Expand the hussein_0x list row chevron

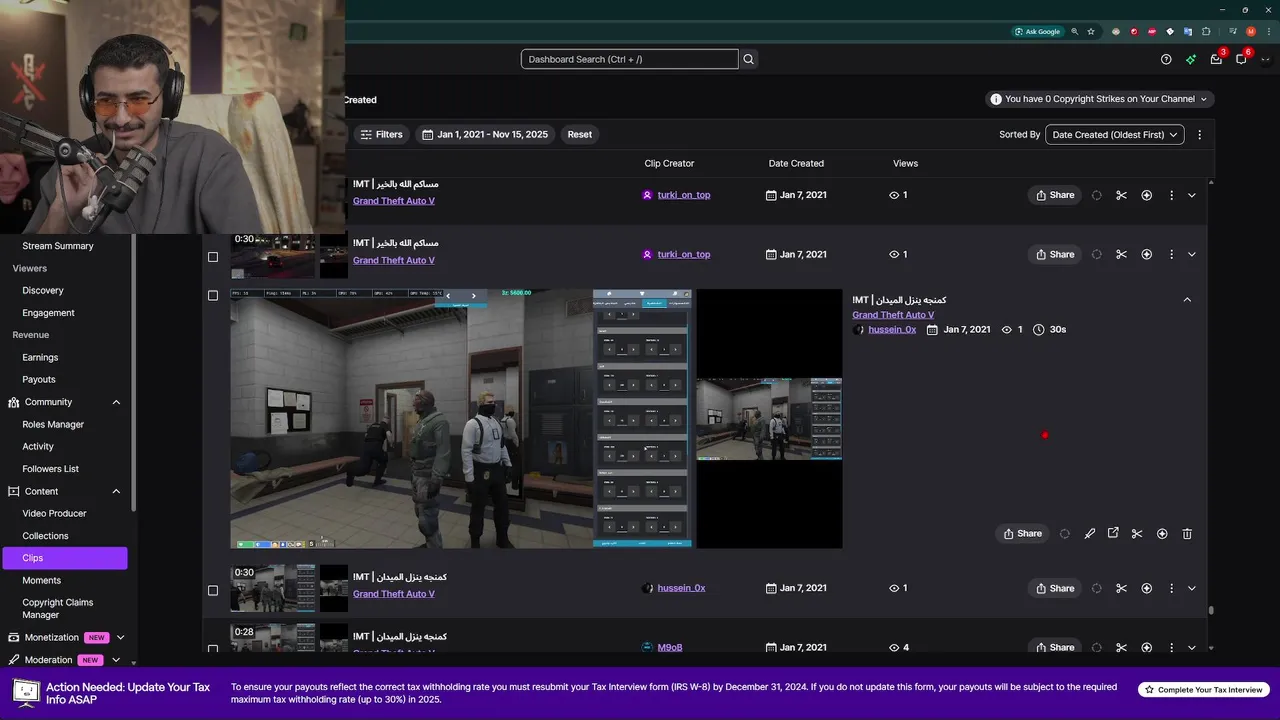pyautogui.click(x=1191, y=588)
